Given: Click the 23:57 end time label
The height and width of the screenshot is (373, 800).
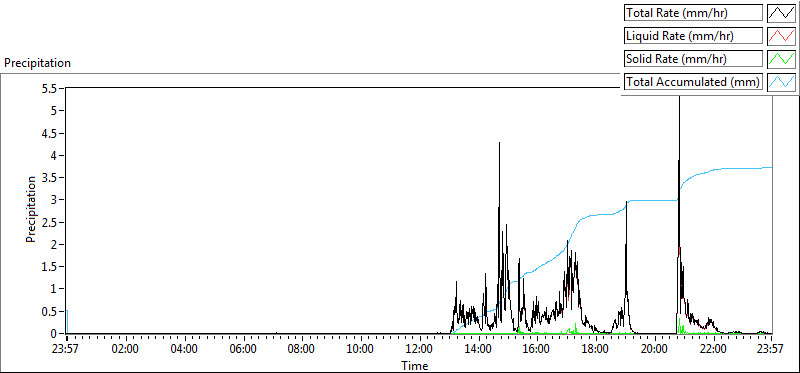Looking at the screenshot, I should (770, 350).
